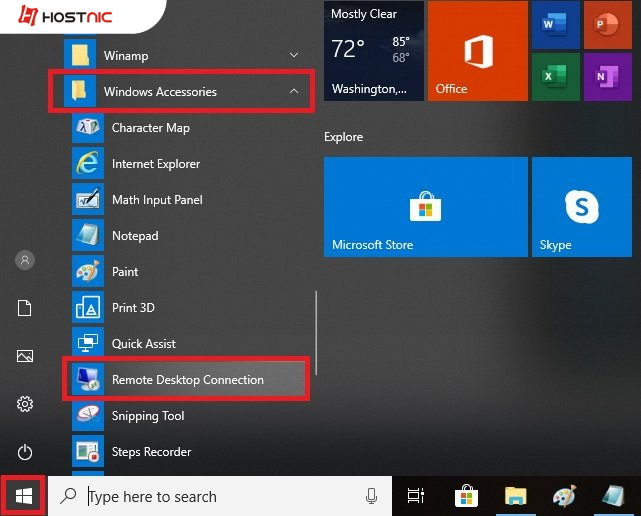The height and width of the screenshot is (516, 641).
Task: Select Print 3D text label
Action: [133, 308]
